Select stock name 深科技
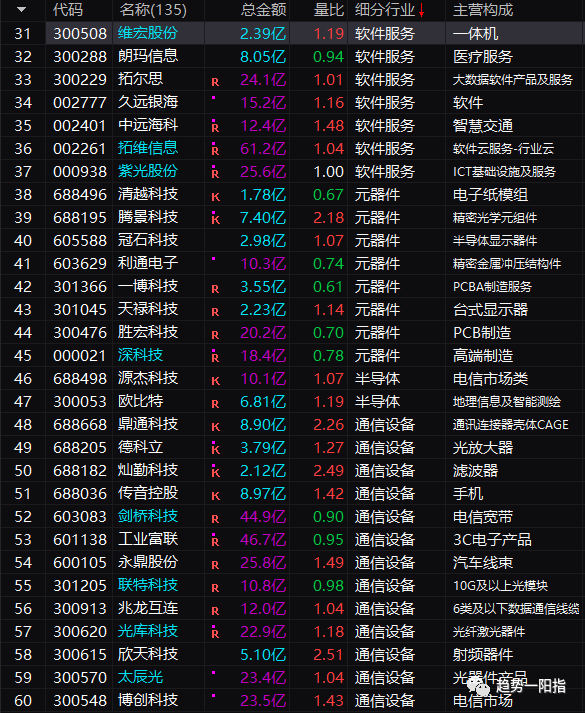 [140, 355]
